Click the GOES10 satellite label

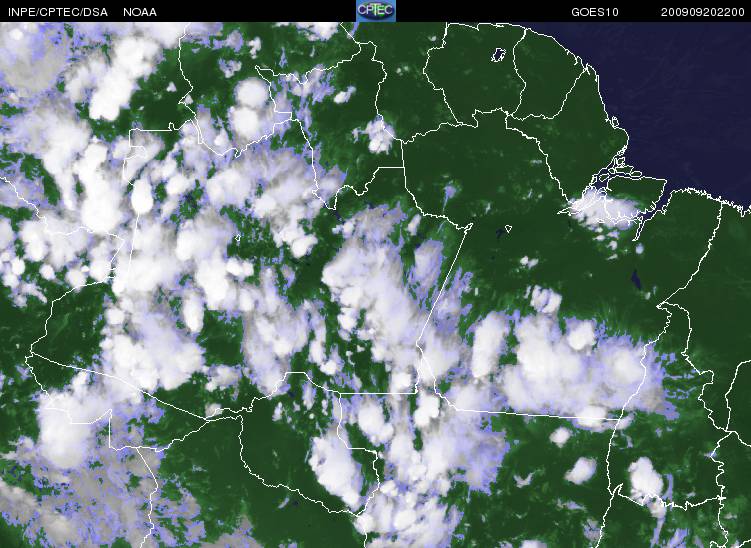(595, 12)
